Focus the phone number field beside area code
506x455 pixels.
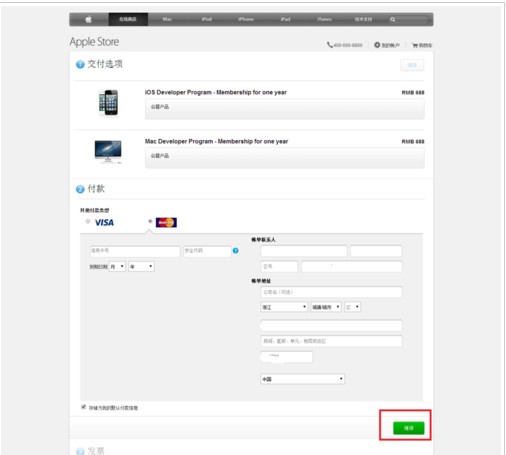pyautogui.click(x=352, y=267)
